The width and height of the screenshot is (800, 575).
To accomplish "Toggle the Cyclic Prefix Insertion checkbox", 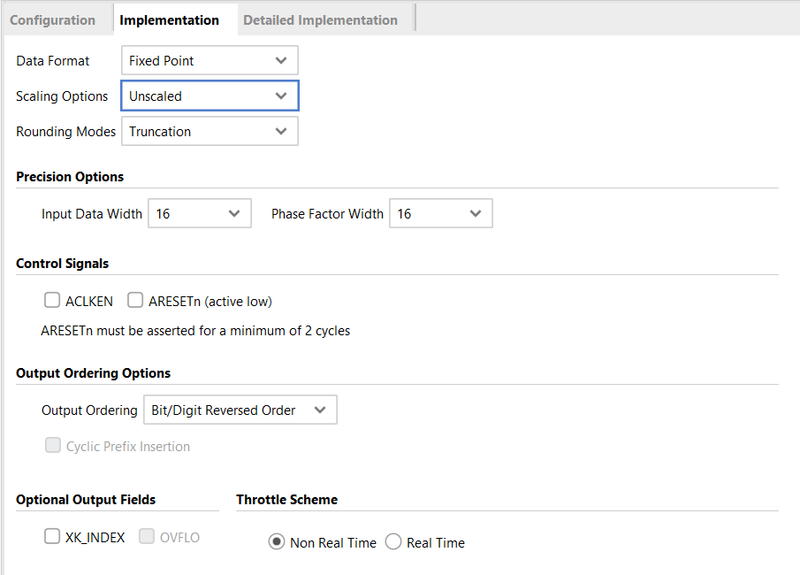I will coord(53,446).
